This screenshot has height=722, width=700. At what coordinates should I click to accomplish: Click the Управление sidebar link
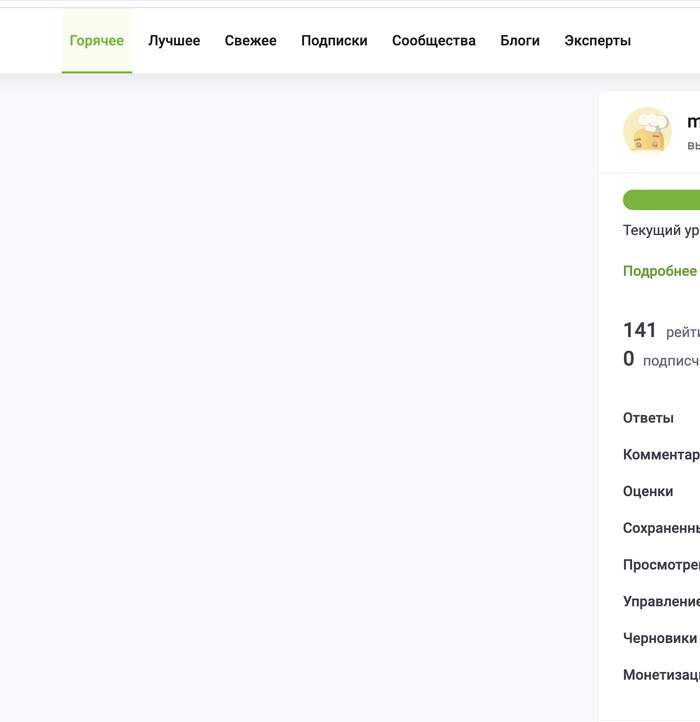661,601
